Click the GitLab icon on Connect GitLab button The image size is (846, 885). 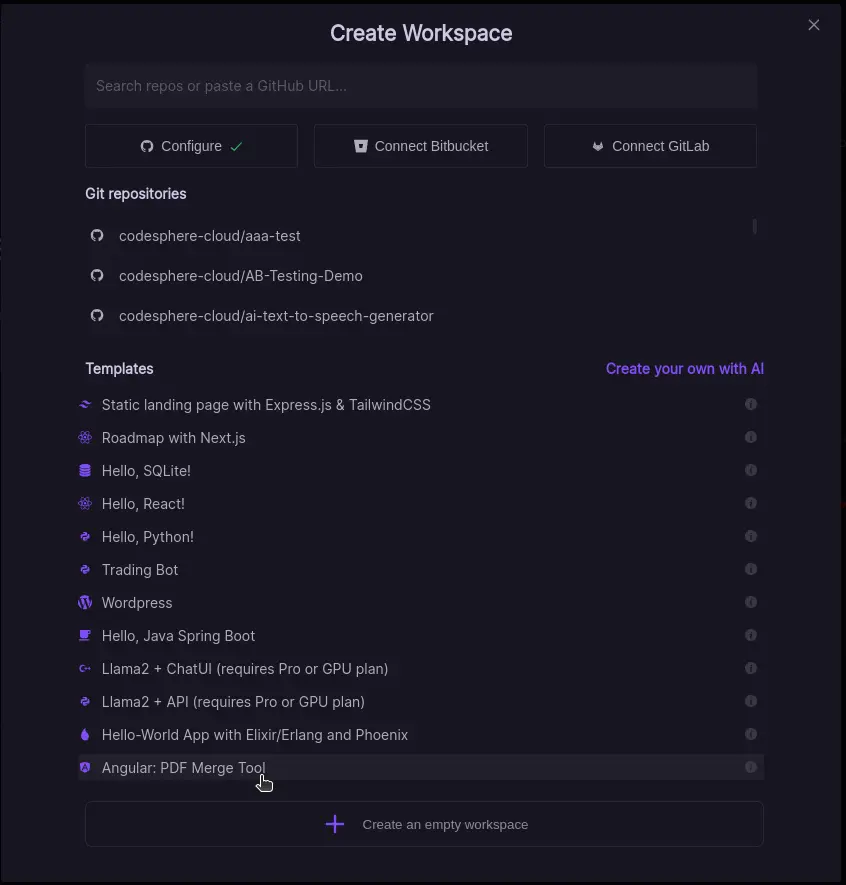tap(597, 146)
